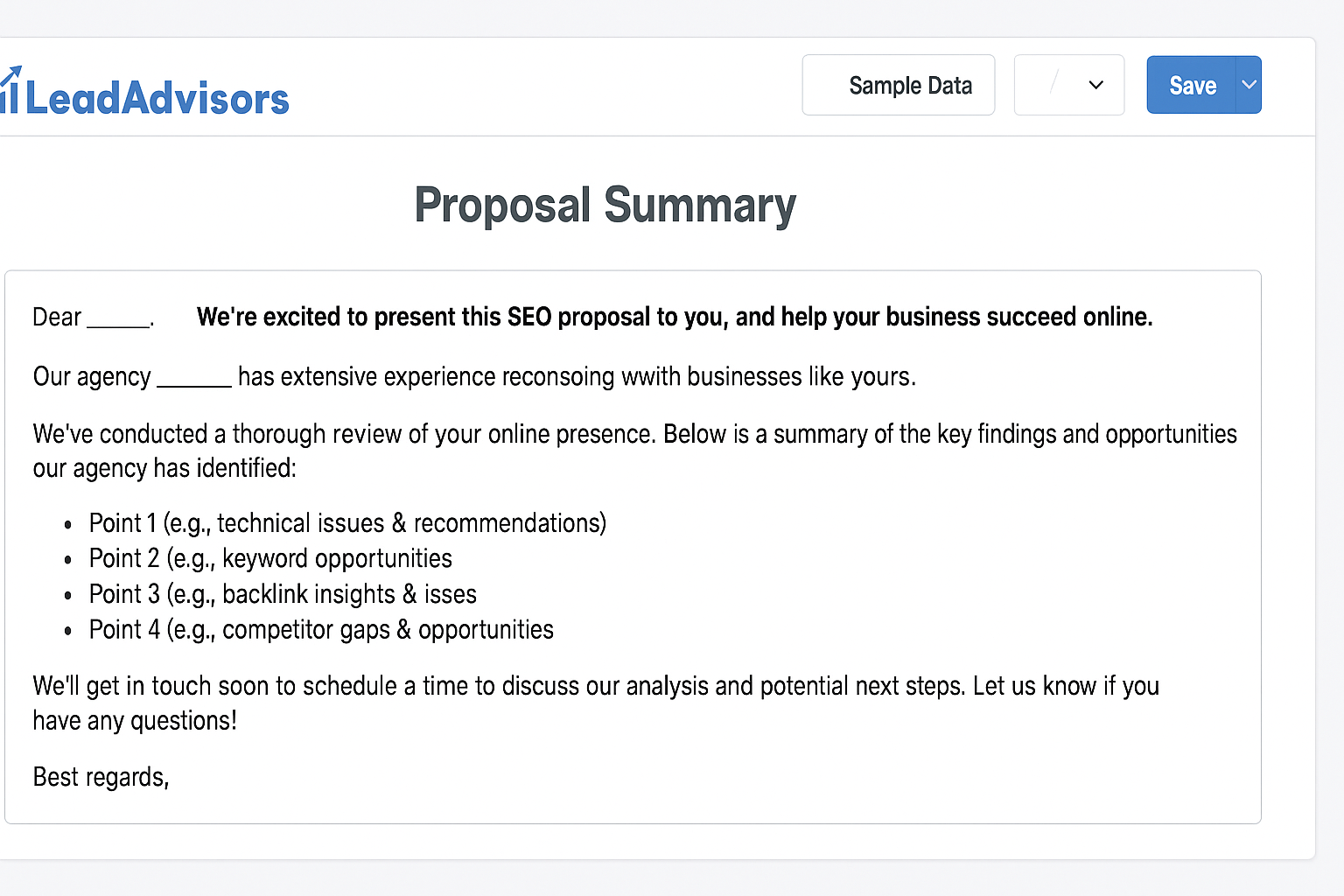Click the LeadAdvisors brand name
Screen dimensions: 1344x896
157,98
